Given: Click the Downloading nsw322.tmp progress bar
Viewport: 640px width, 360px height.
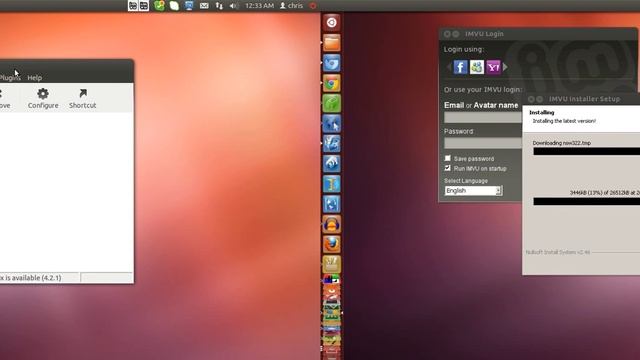Looking at the screenshot, I should click(587, 151).
